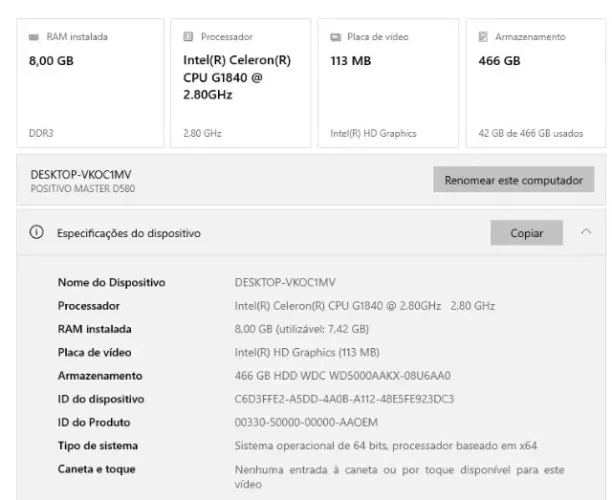Click the Nome do Dispositivo row label
This screenshot has height=500, width=612.
tap(112, 282)
